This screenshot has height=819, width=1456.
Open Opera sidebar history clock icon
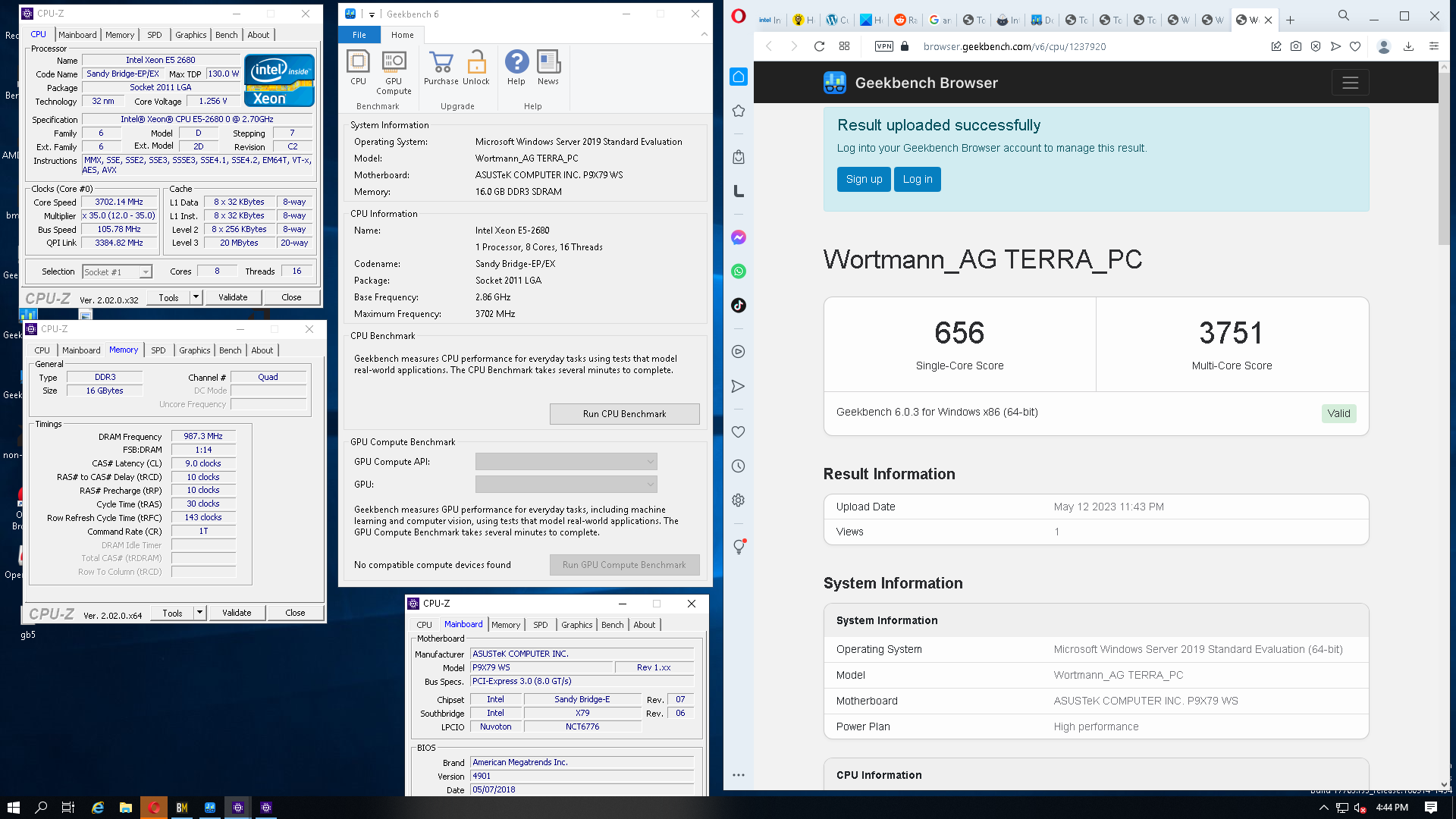pos(739,466)
